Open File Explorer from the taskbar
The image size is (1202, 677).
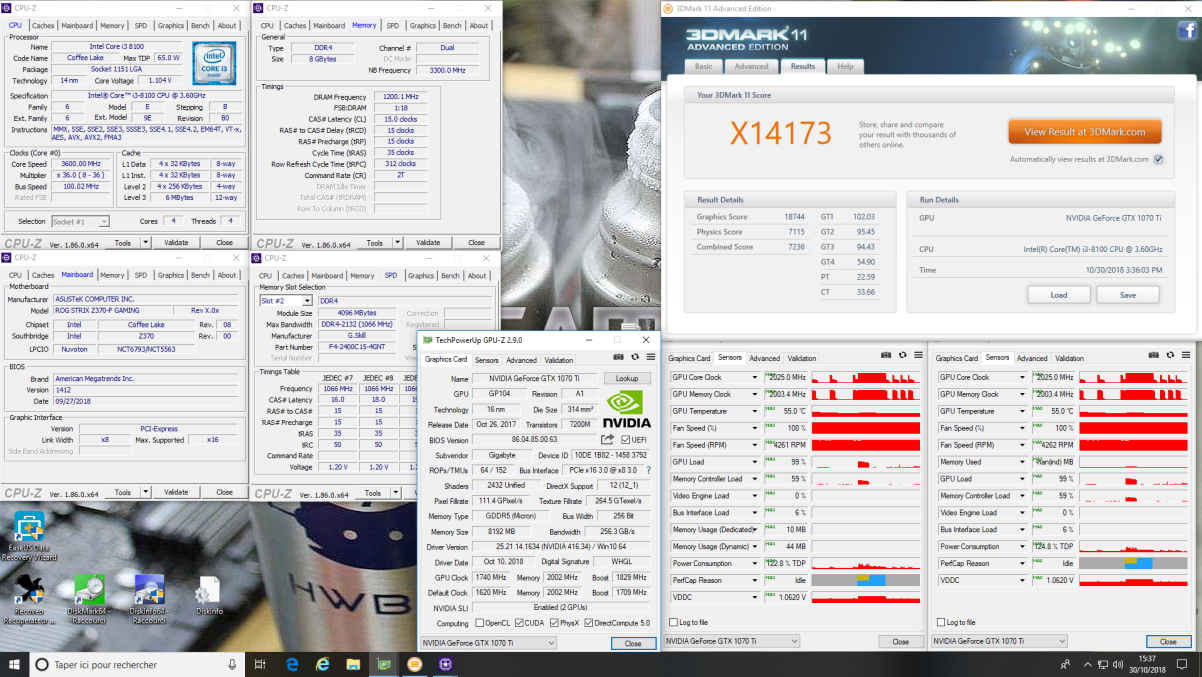[x=353, y=664]
